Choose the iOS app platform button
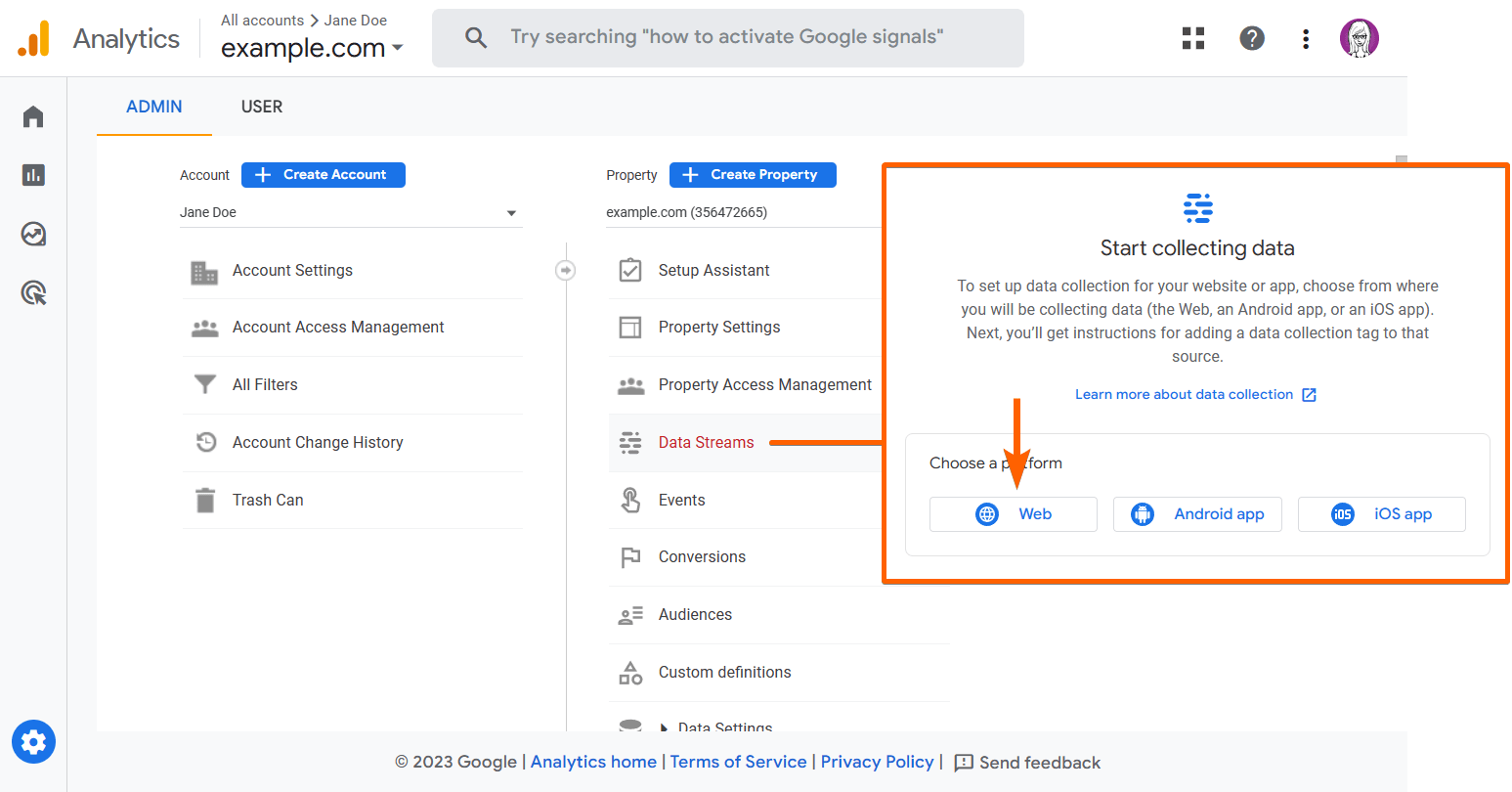 1382,514
